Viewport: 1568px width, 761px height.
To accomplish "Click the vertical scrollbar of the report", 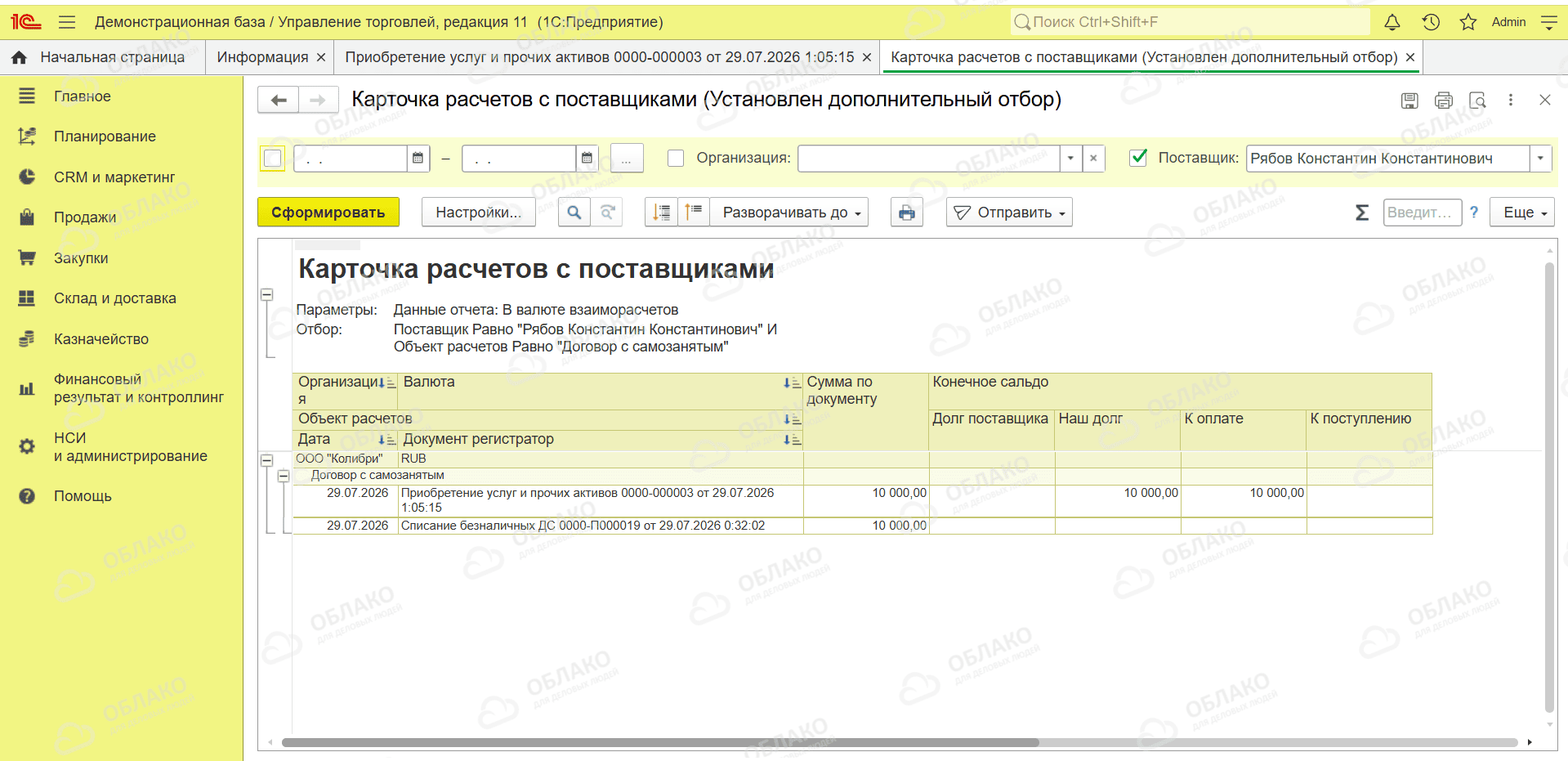I will (1549, 488).
